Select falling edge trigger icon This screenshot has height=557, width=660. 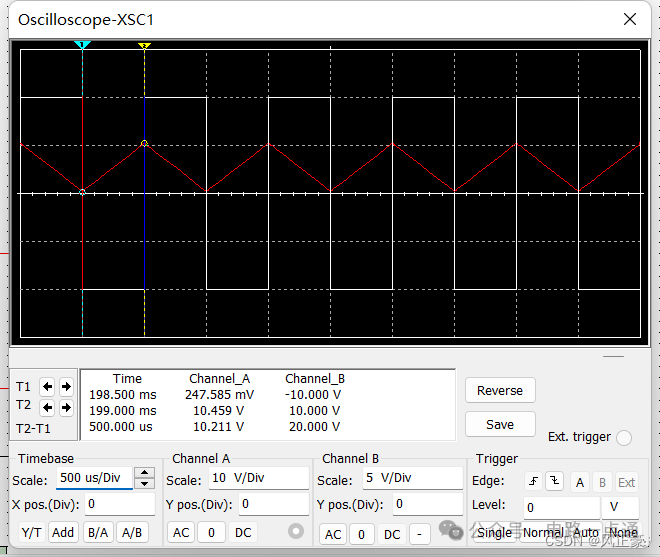[x=554, y=481]
